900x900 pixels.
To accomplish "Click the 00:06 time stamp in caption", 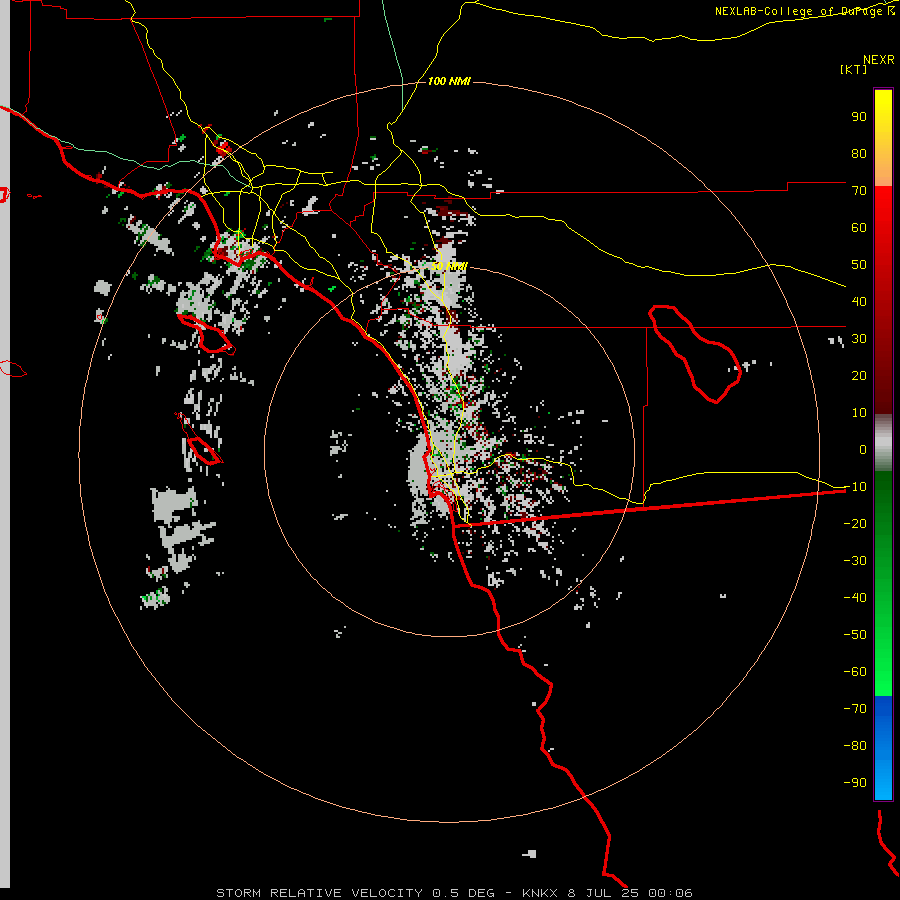I will [670, 893].
